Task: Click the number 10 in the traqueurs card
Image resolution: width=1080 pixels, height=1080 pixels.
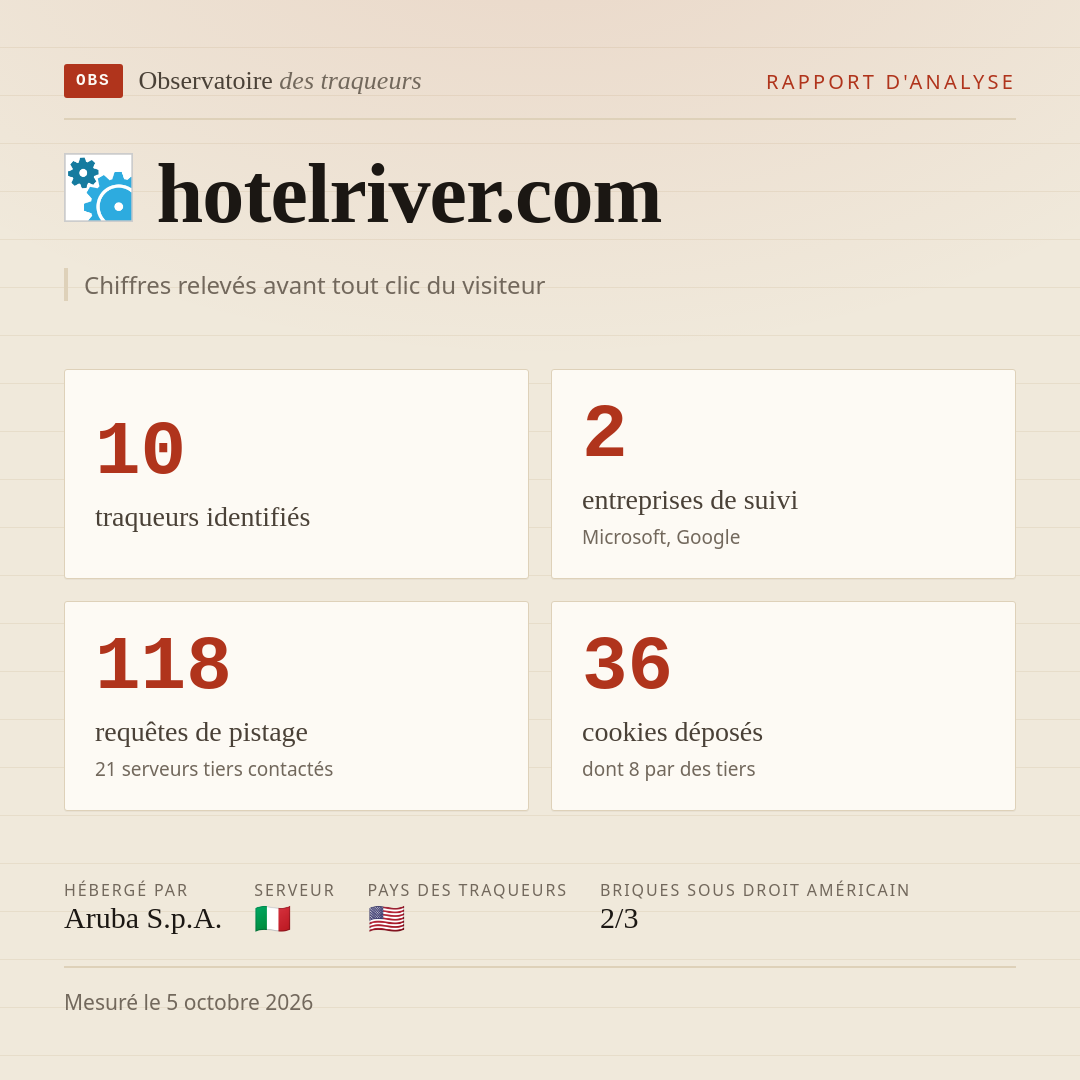Action: (140, 449)
